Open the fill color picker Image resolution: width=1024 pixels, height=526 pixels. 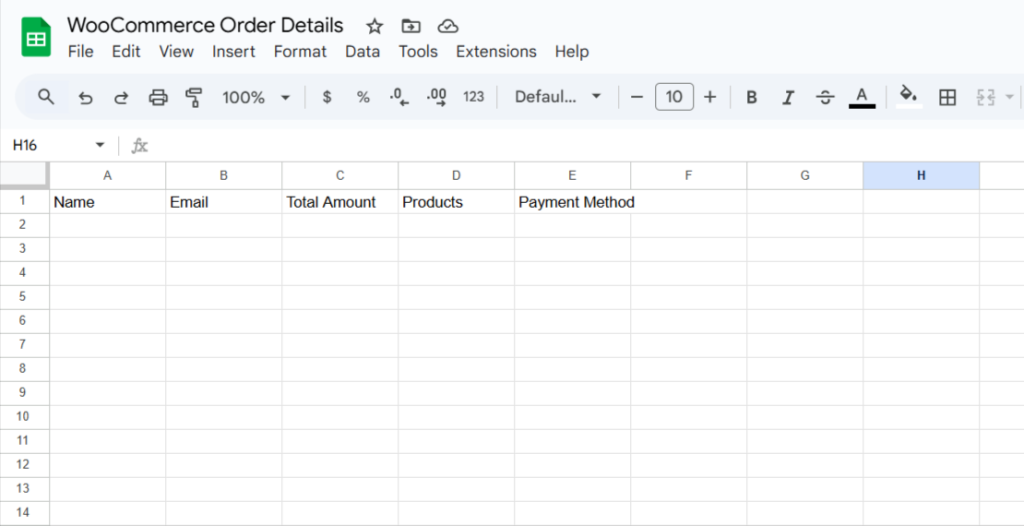908,97
